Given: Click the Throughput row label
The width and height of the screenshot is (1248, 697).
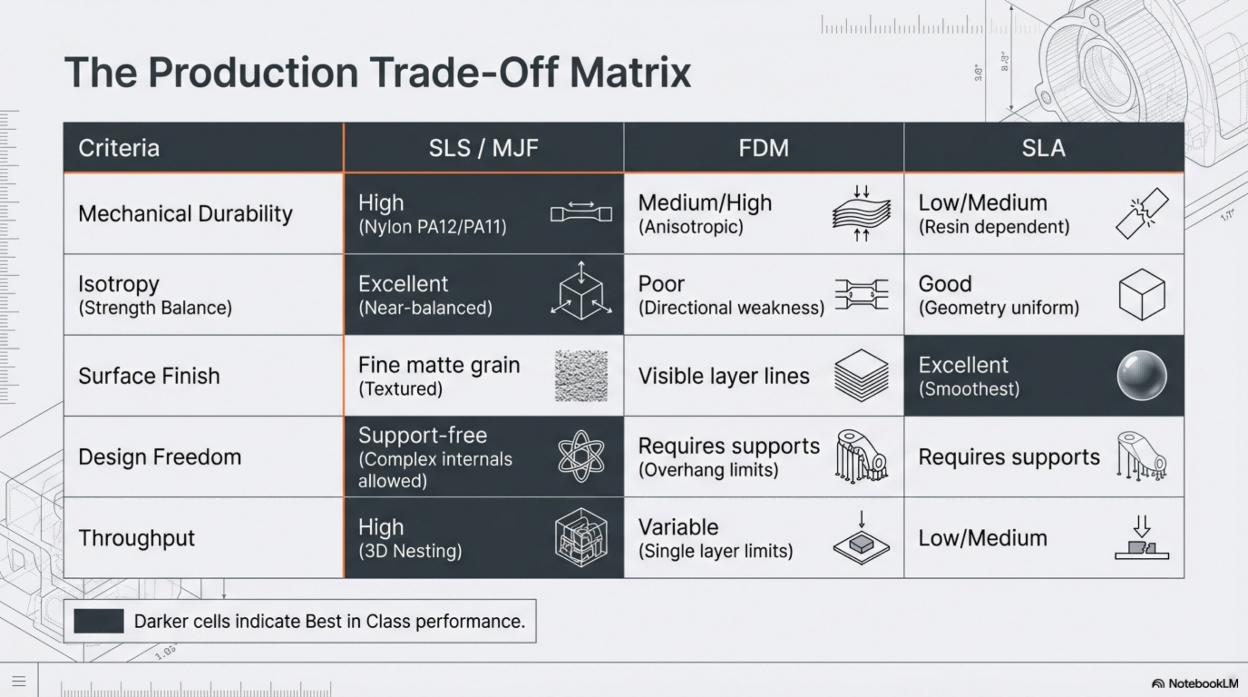Looking at the screenshot, I should point(137,538).
